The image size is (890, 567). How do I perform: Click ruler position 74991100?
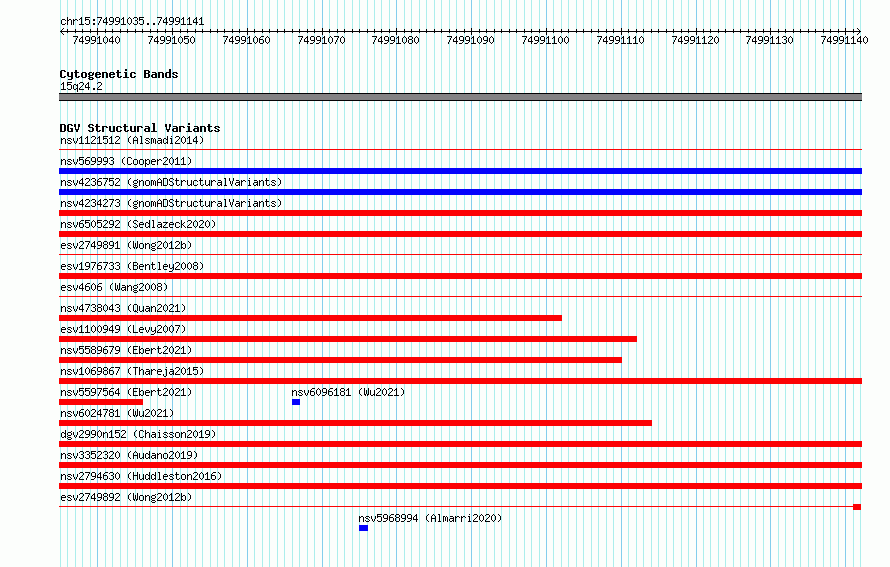(545, 40)
